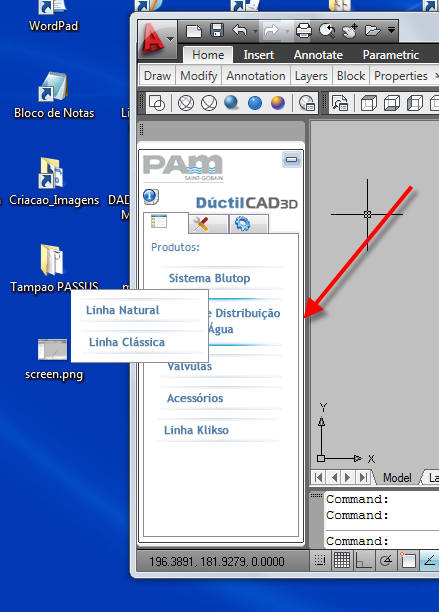Toggle Object Snap Tracking in status bar
439x612 pixels.
click(x=429, y=560)
